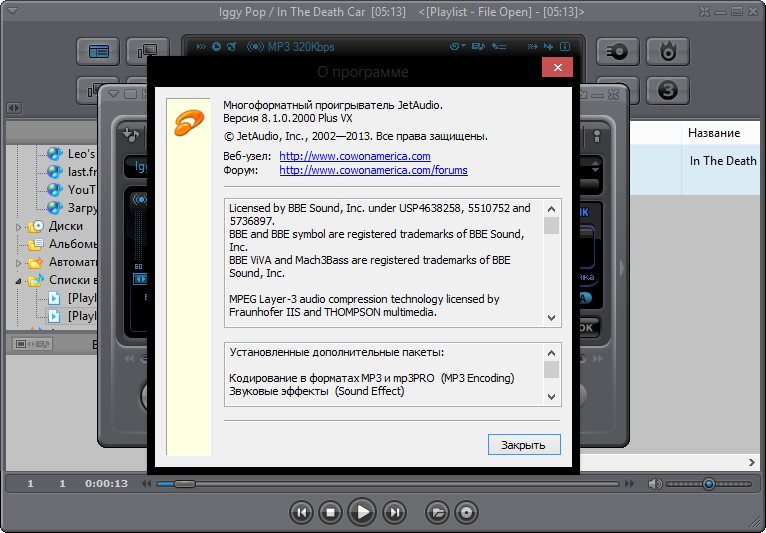Start playback with Play button
Viewport: 766px width, 533px height.
[x=363, y=512]
